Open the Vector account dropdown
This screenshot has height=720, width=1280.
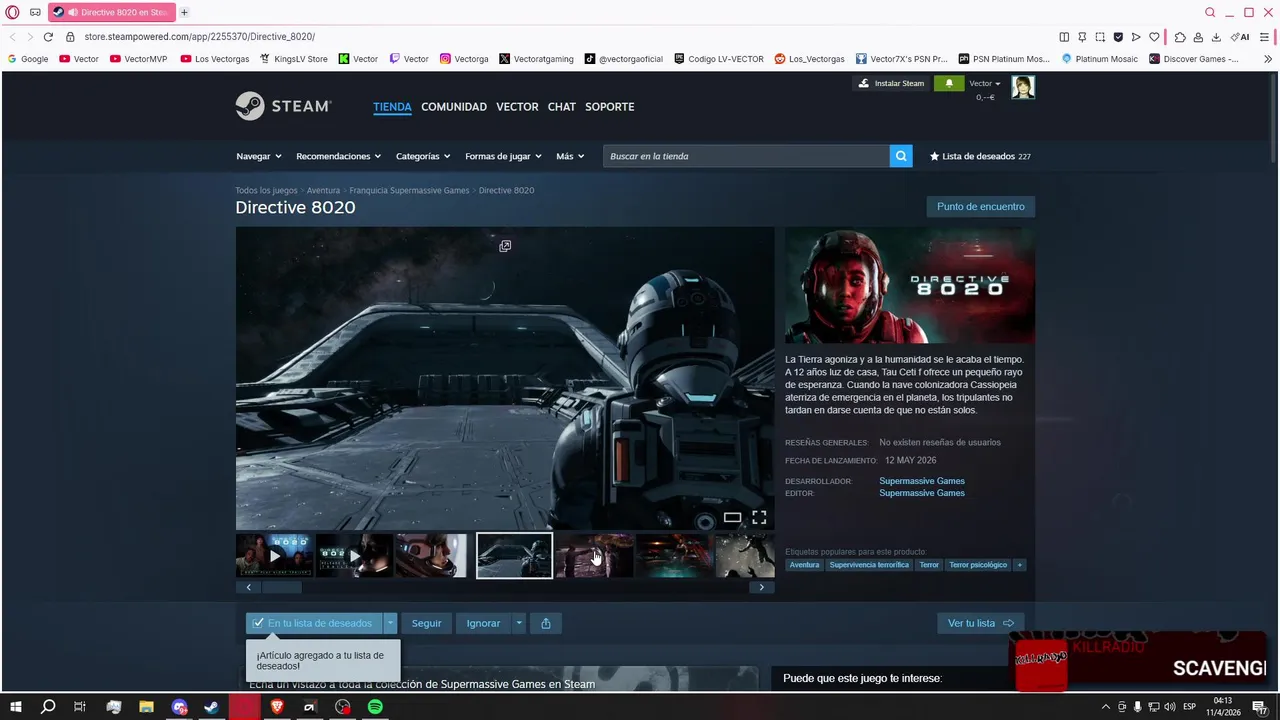[985, 83]
